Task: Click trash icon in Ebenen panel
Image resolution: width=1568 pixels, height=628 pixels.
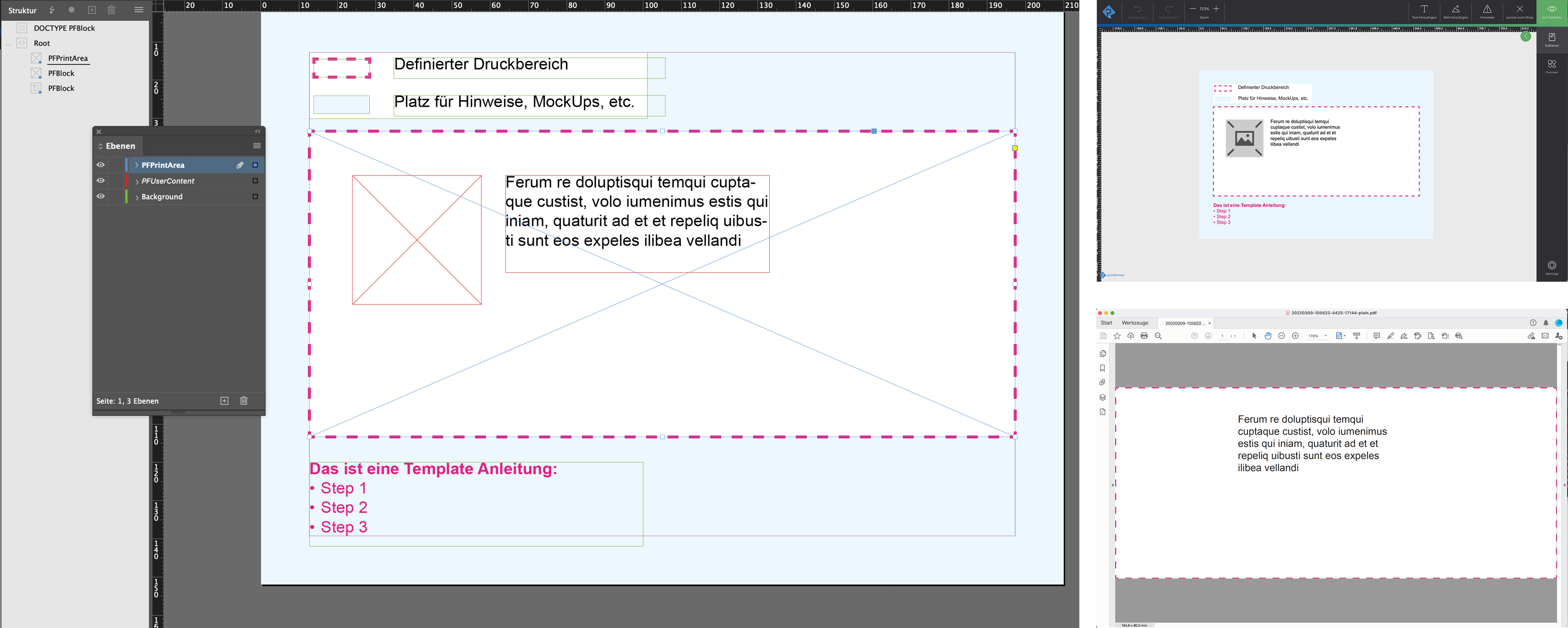Action: click(243, 400)
